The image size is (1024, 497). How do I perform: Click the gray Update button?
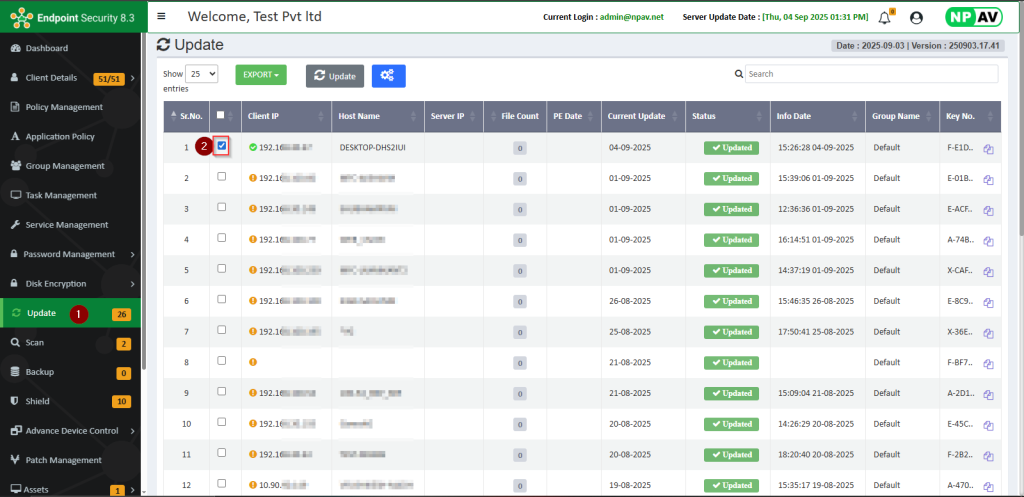coord(334,76)
